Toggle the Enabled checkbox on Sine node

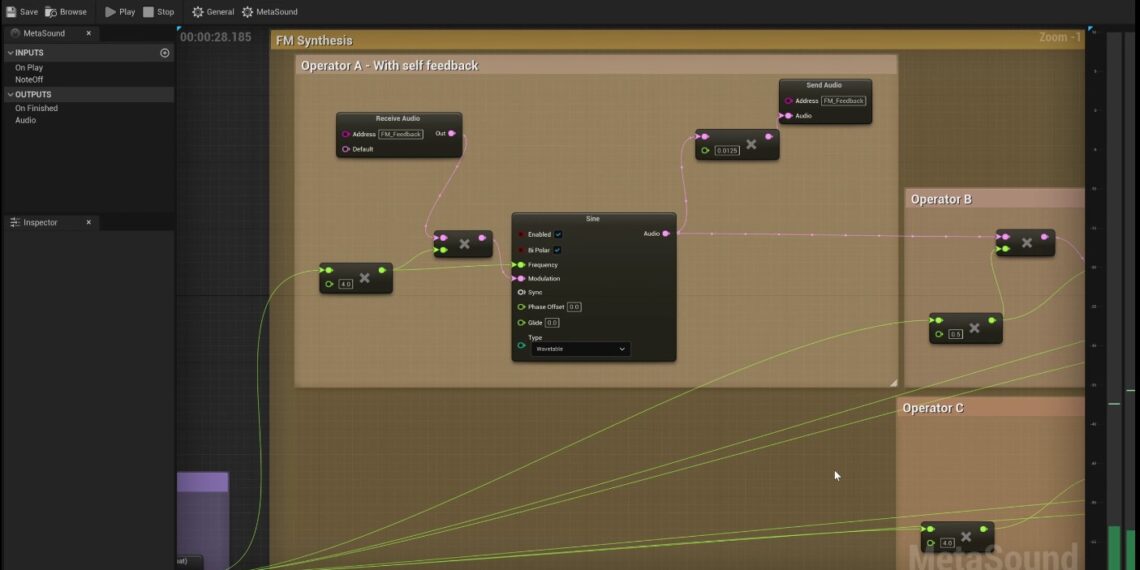pyautogui.click(x=558, y=235)
